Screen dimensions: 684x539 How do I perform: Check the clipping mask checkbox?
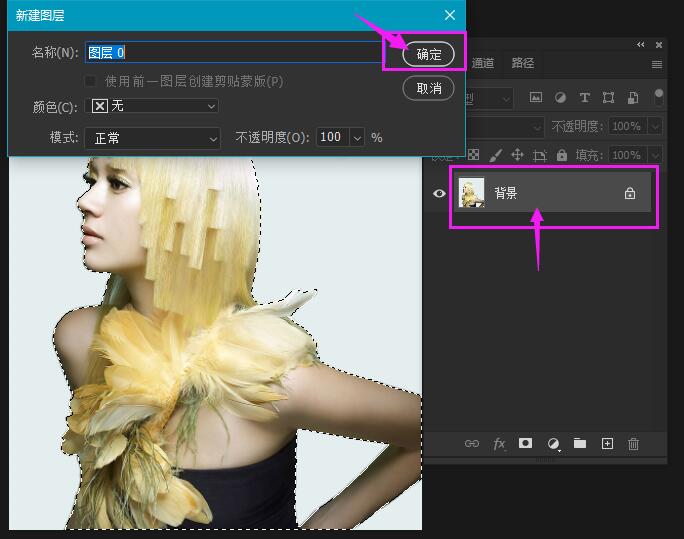(x=91, y=81)
